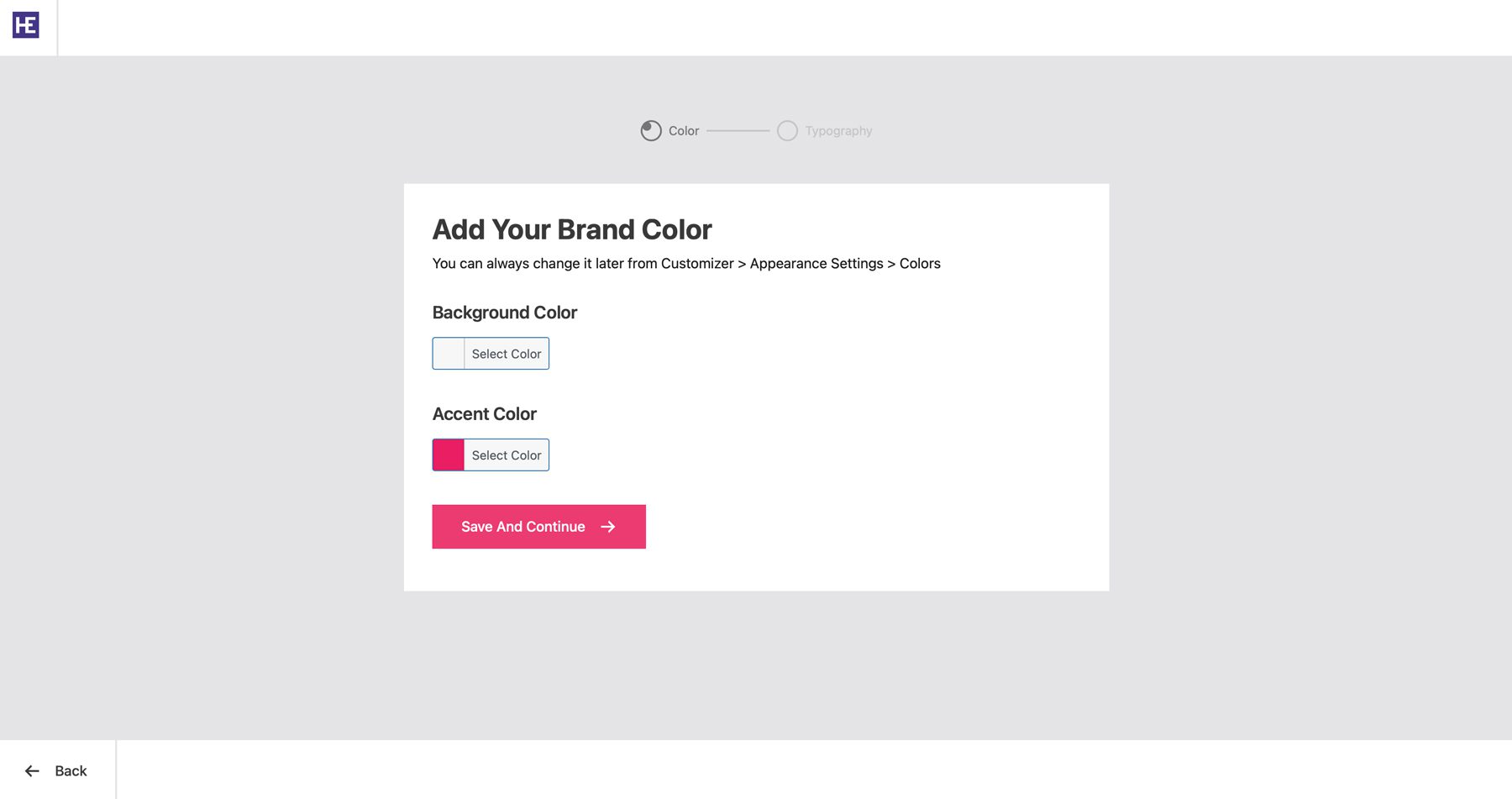Switch to the Typography step label
Viewport: 1512px width, 799px height.
pyautogui.click(x=838, y=131)
